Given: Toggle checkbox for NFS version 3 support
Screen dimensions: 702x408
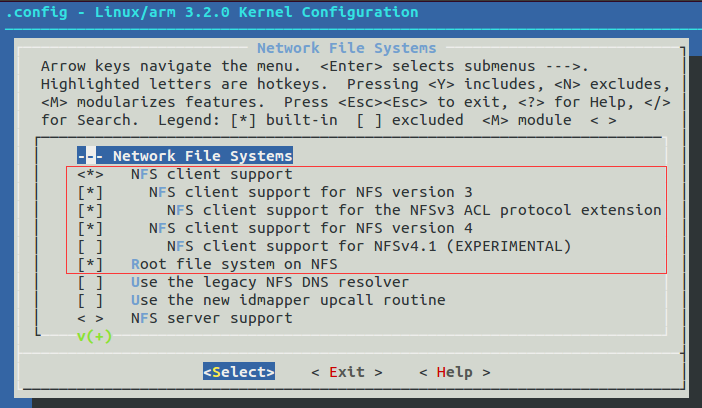Looking at the screenshot, I should coord(90,193).
